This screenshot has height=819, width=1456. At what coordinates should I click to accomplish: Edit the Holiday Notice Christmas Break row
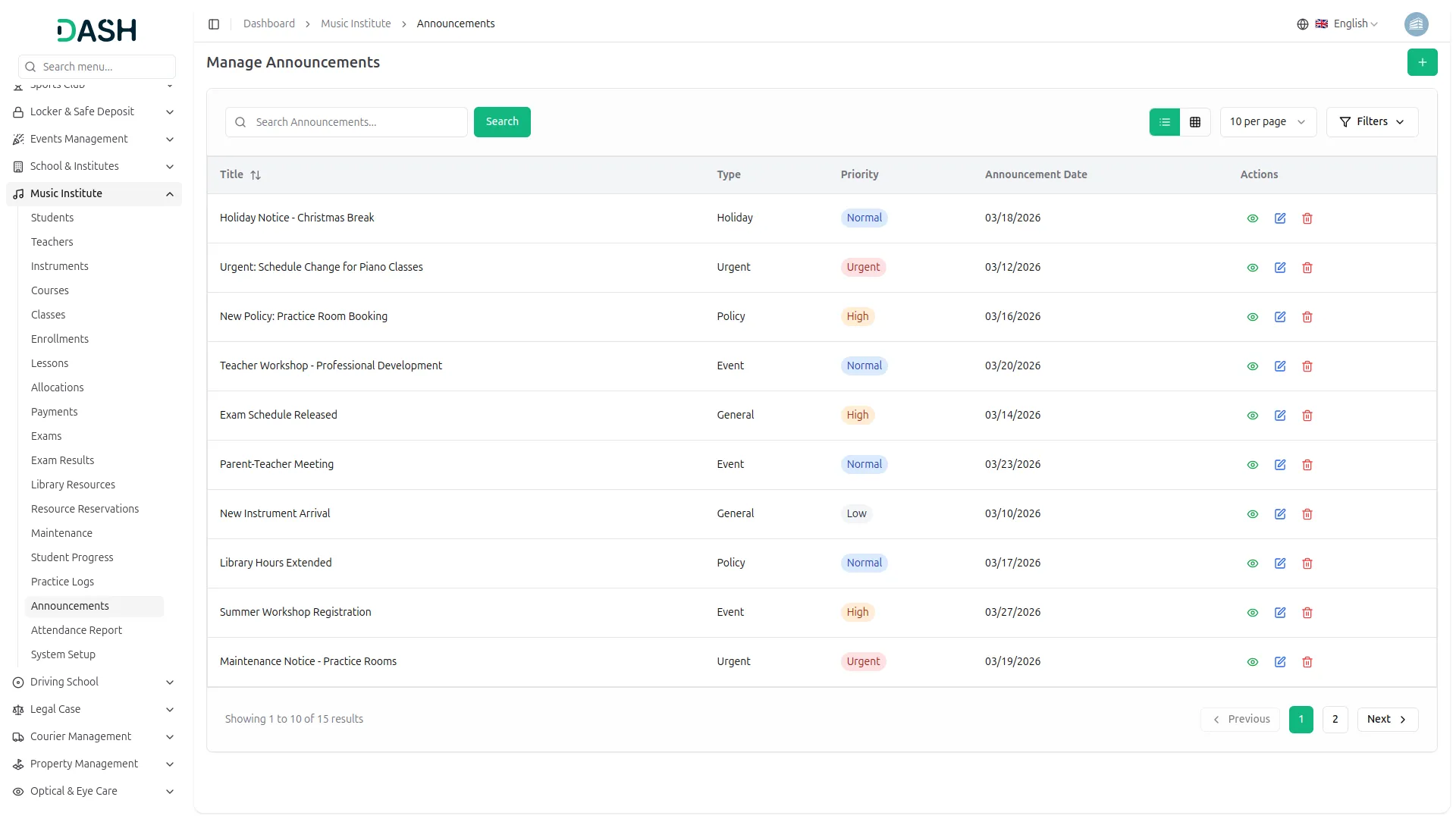pos(1279,218)
